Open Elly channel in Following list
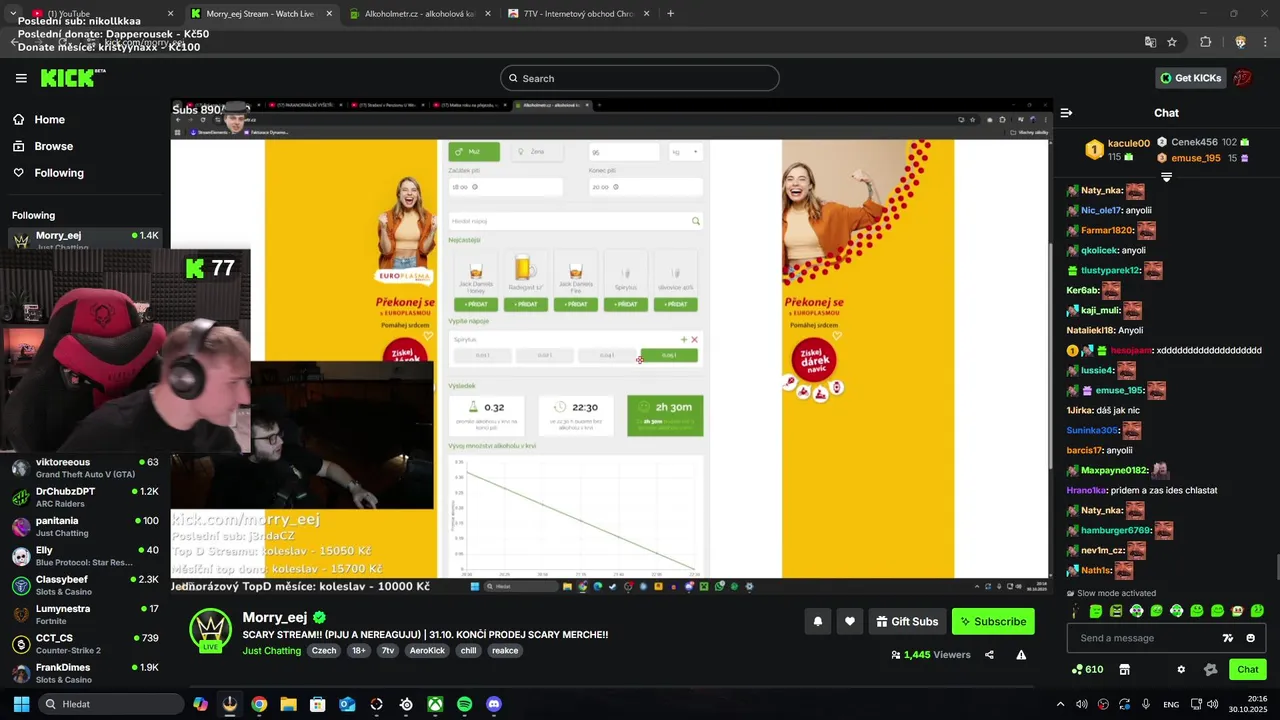Image resolution: width=1280 pixels, height=720 pixels. click(85, 555)
